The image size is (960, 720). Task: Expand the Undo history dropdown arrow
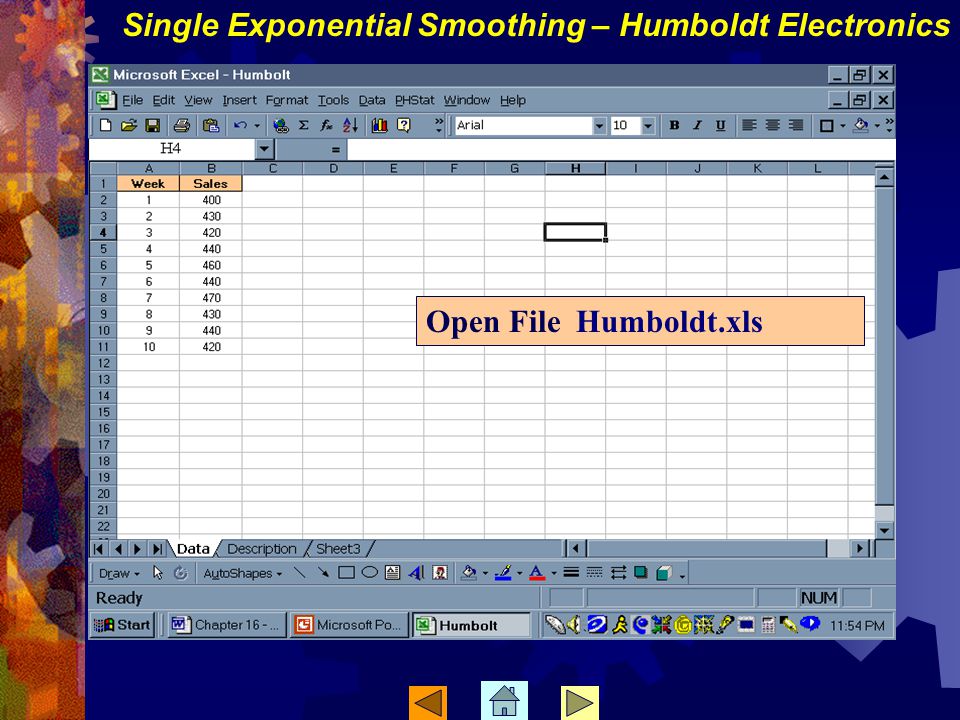coord(257,126)
